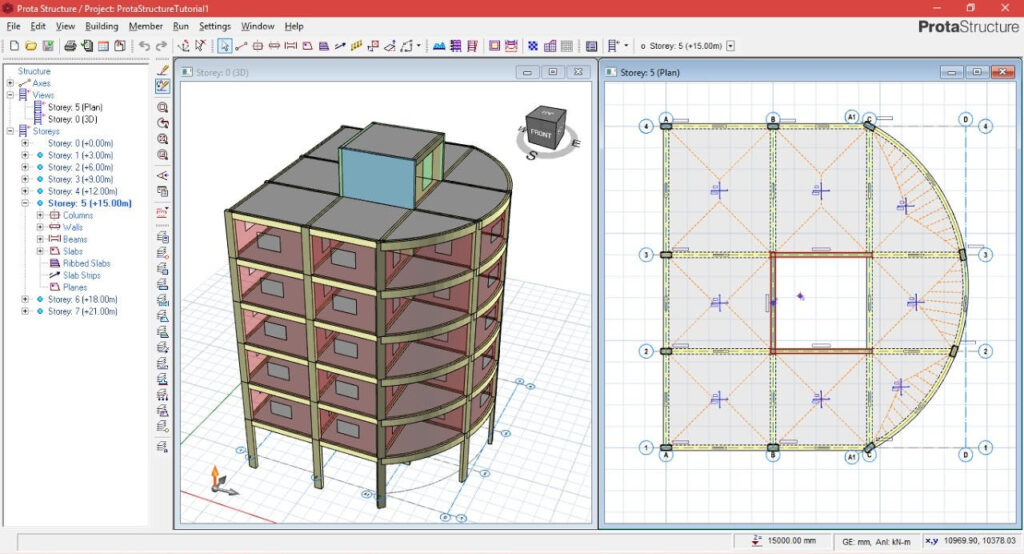Click the pink 3D building model icon
Viewport: 1024px width, 554px height.
pyautogui.click(x=550, y=46)
